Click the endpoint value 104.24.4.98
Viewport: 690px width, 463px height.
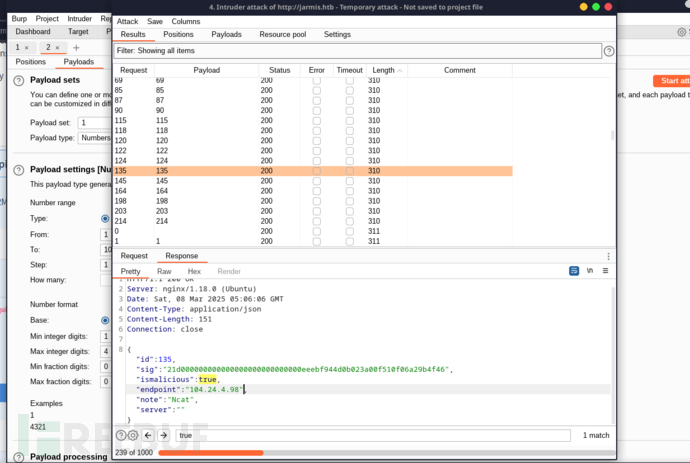[215, 390]
